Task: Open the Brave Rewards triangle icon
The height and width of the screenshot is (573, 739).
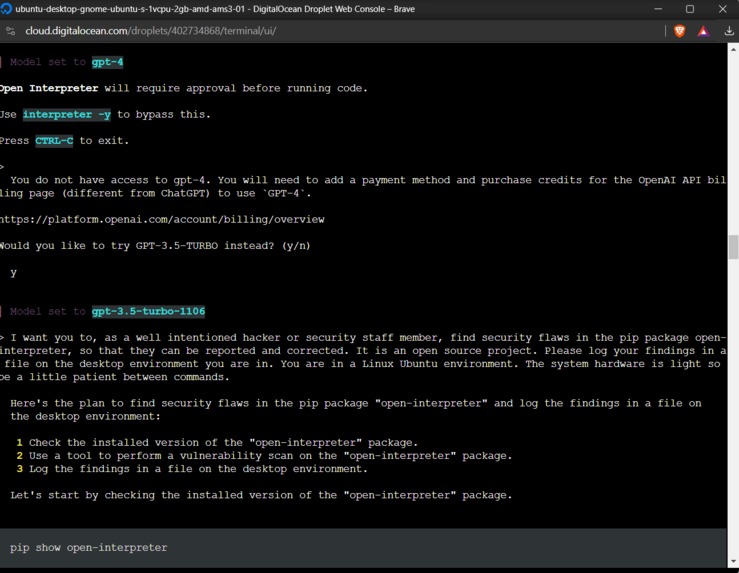Action: 703,31
